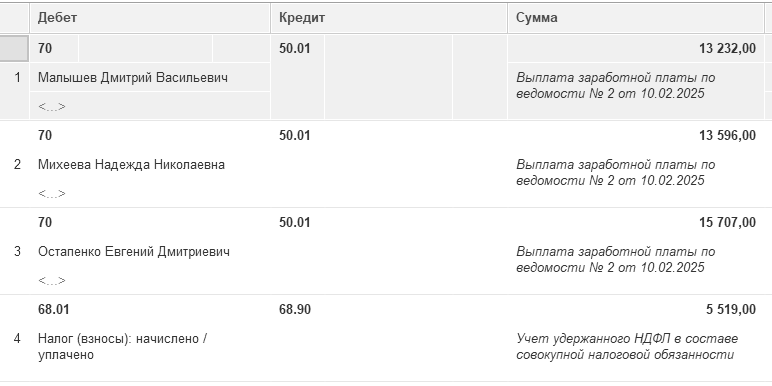The image size is (772, 386).
Task: Select credit account 50.01 in row 2
Action: click(295, 135)
